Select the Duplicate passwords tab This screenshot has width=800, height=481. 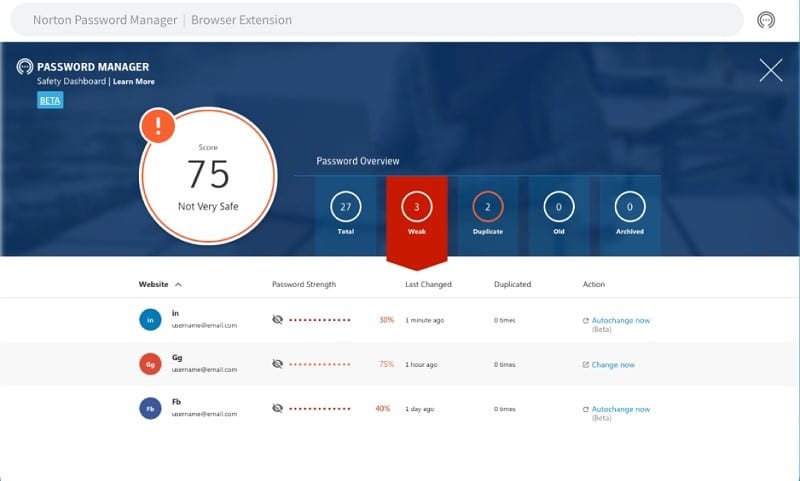pyautogui.click(x=488, y=215)
